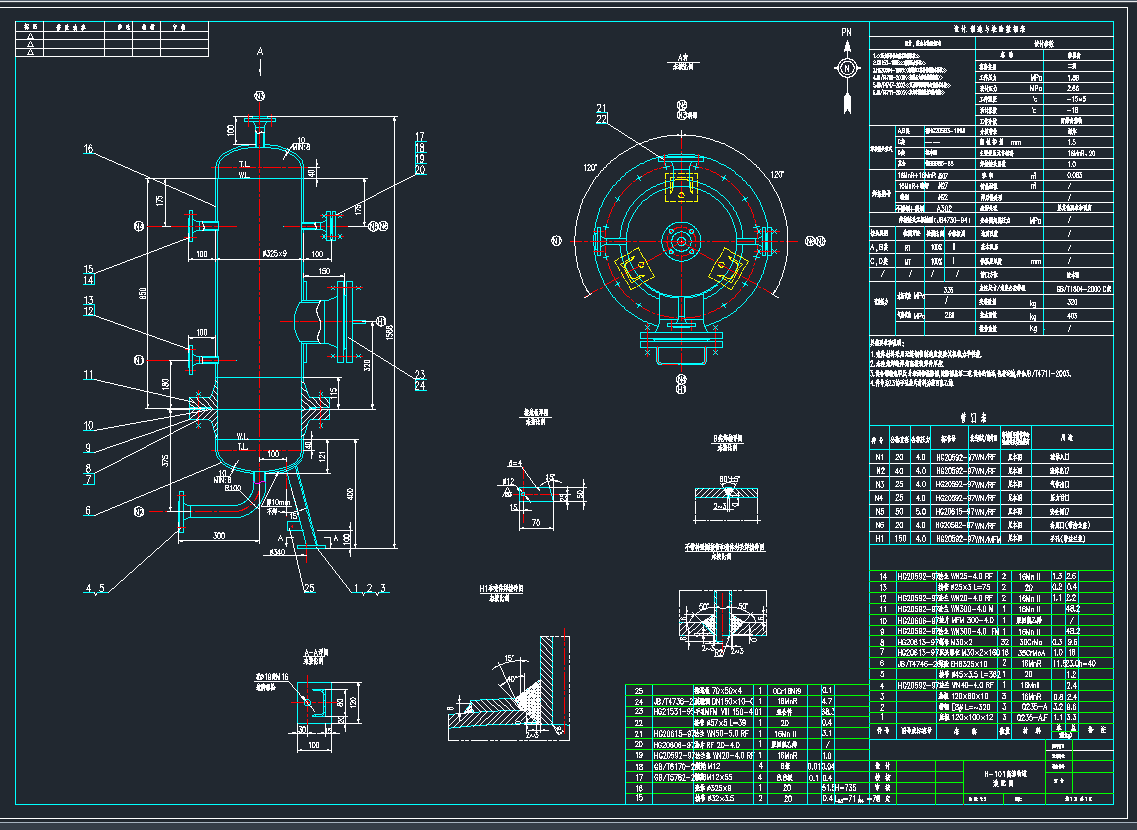Select the H1 manhole balloon in elevation view

[x=381, y=320]
